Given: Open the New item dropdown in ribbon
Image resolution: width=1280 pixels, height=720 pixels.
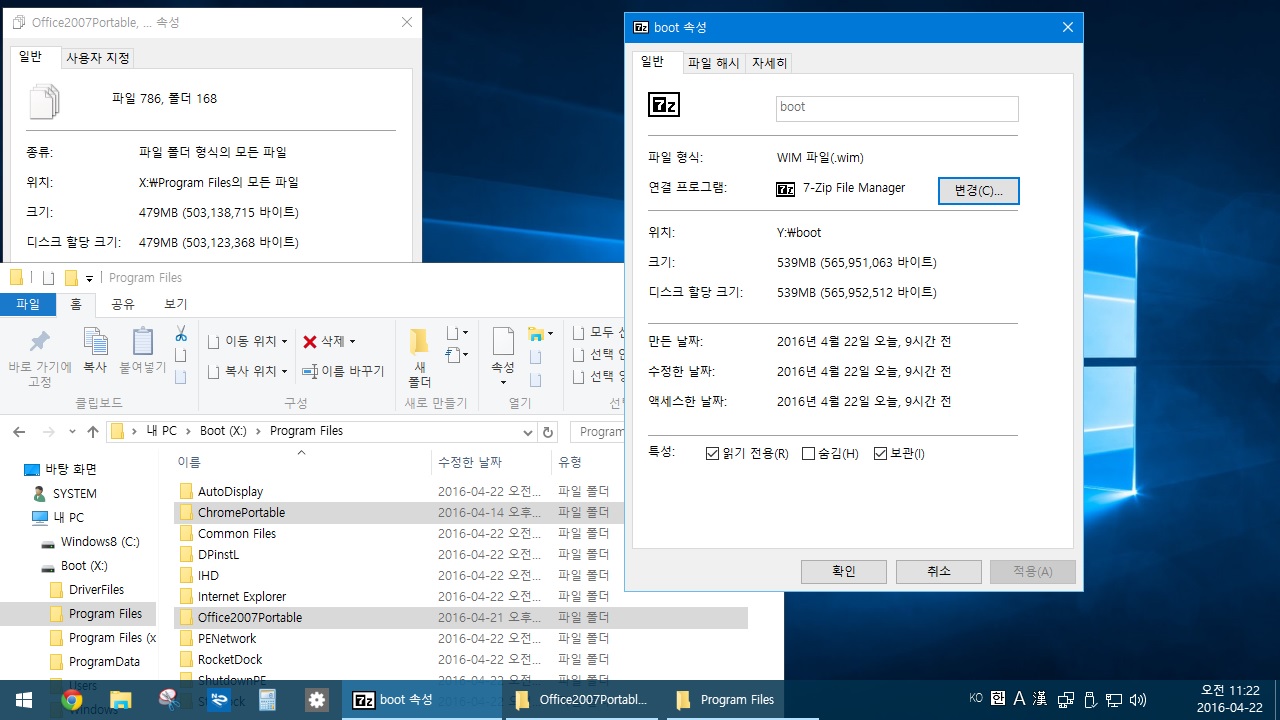Looking at the screenshot, I should pyautogui.click(x=456, y=333).
